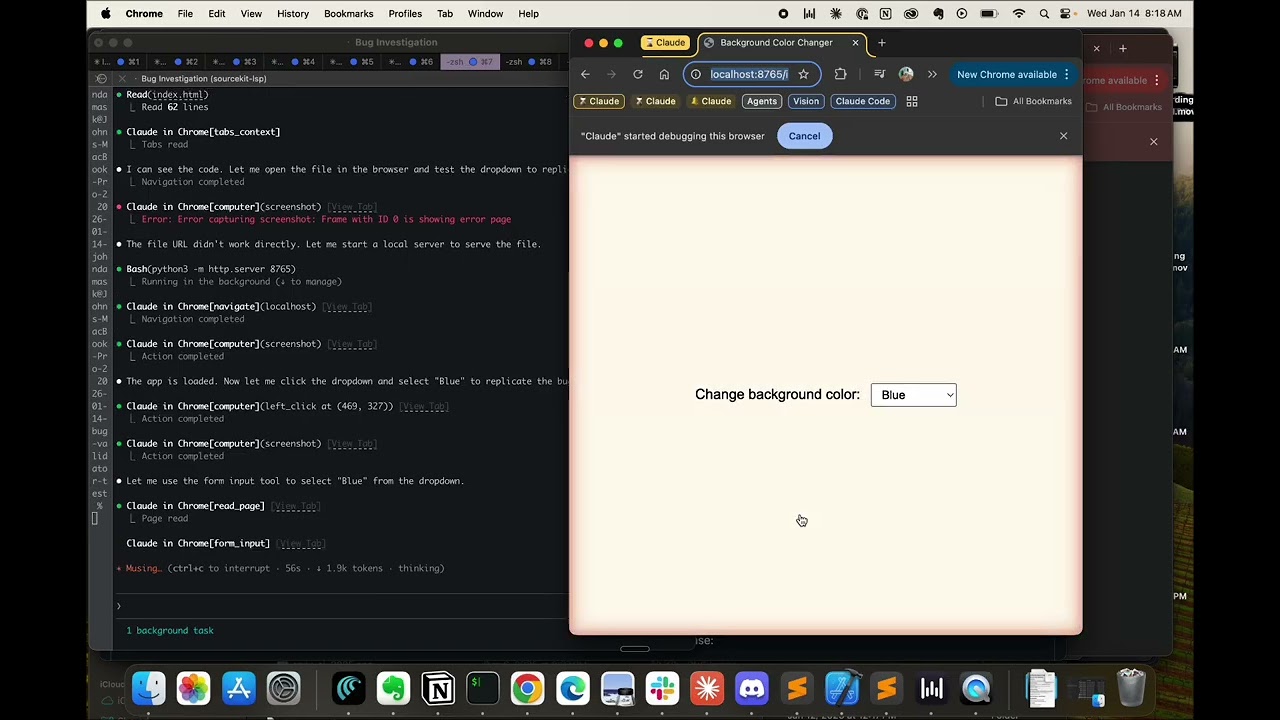This screenshot has height=720, width=1280.
Task: Open Google Chrome from the Dock
Action: coord(527,688)
